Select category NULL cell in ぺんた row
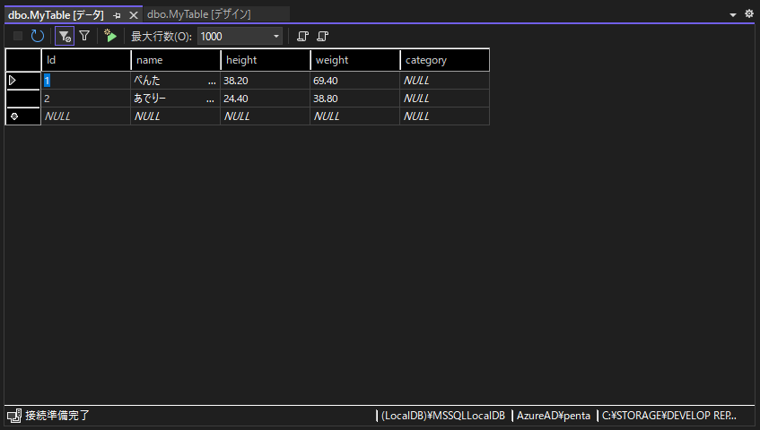The width and height of the screenshot is (760, 430). point(444,80)
